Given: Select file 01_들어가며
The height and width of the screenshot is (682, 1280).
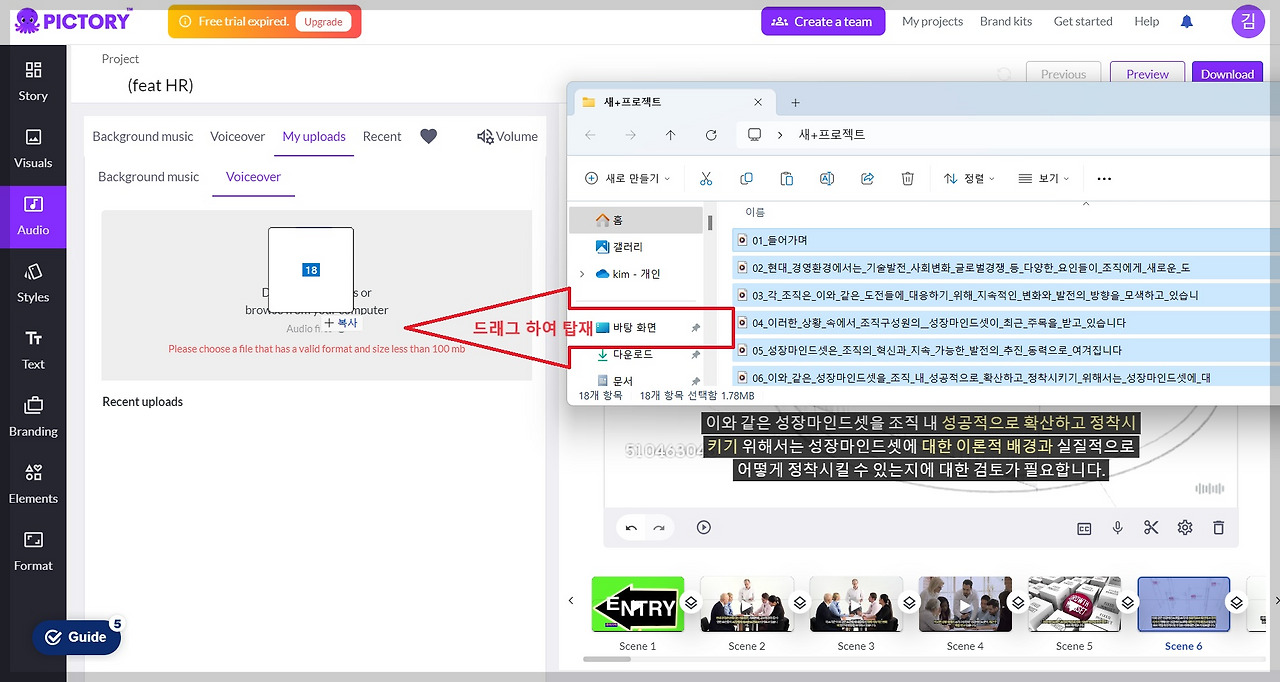Looking at the screenshot, I should [x=1005, y=240].
